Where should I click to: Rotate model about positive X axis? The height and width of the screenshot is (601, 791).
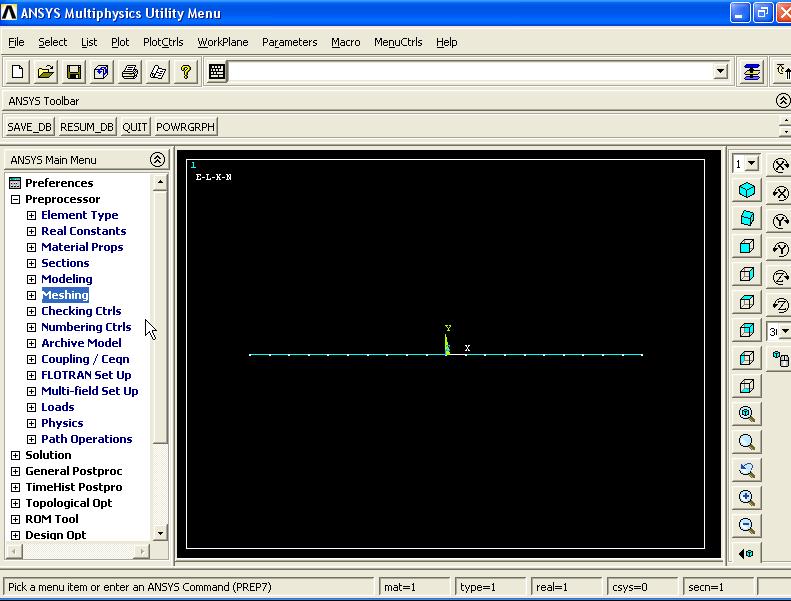(780, 165)
